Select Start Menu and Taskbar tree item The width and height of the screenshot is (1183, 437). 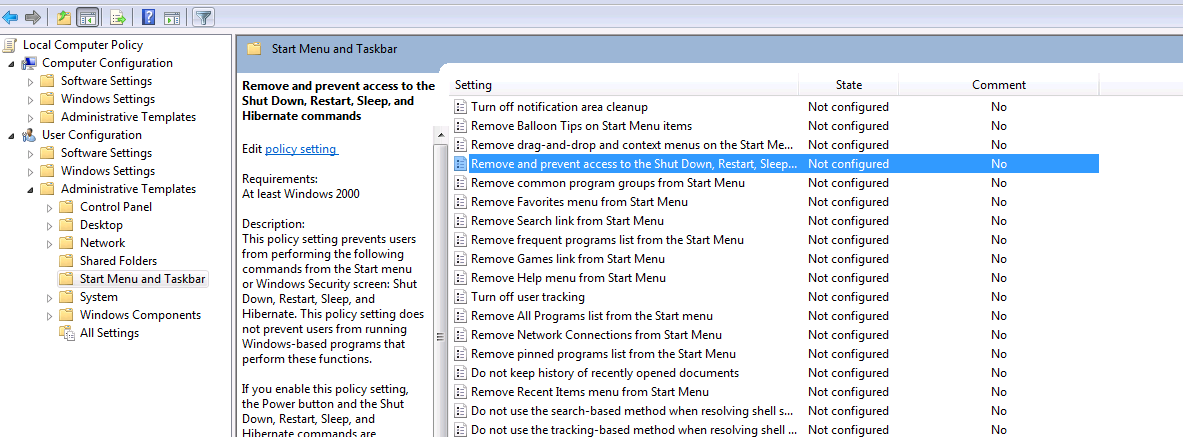coord(142,279)
